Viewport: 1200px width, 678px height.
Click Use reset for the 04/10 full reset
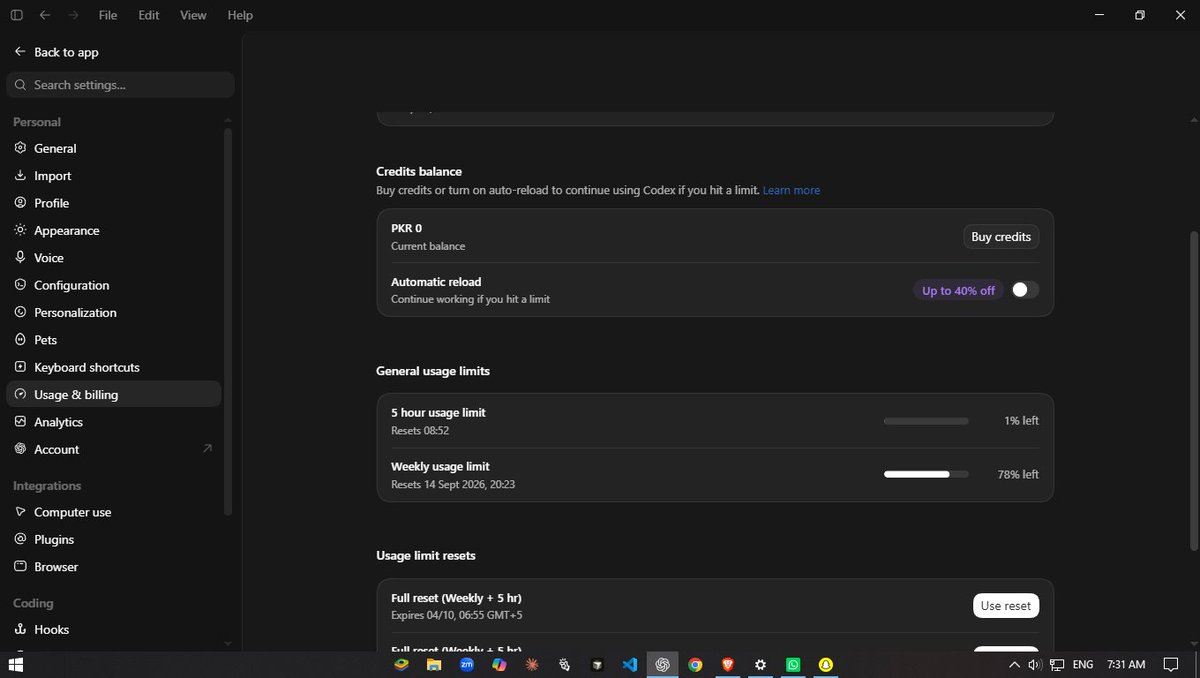(1006, 606)
